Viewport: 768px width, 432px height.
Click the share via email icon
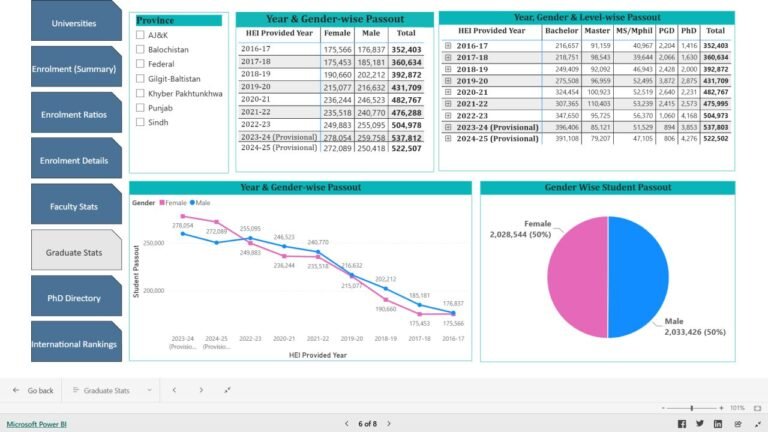click(x=738, y=424)
